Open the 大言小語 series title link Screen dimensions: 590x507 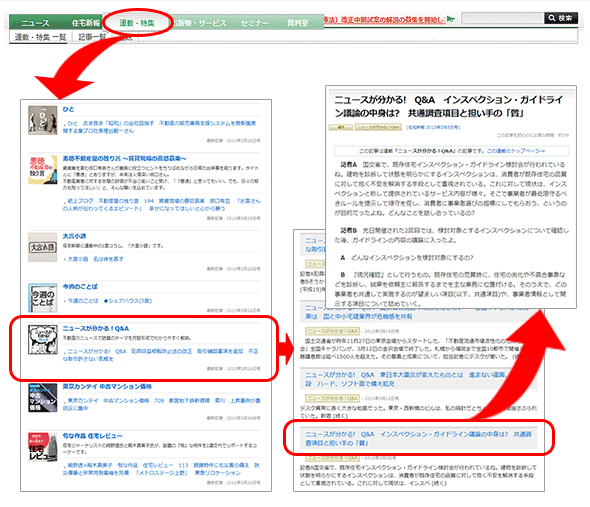tap(74, 236)
